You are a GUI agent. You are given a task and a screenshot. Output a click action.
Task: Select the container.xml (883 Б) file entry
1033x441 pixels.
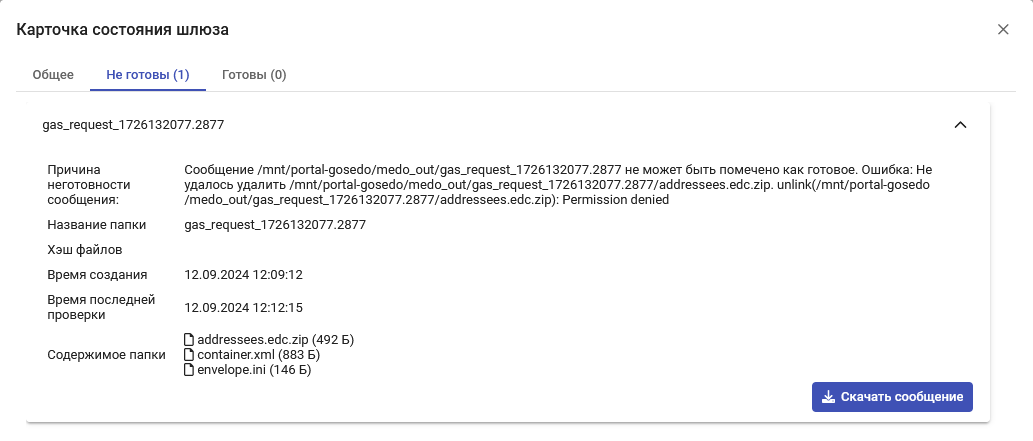(252, 355)
